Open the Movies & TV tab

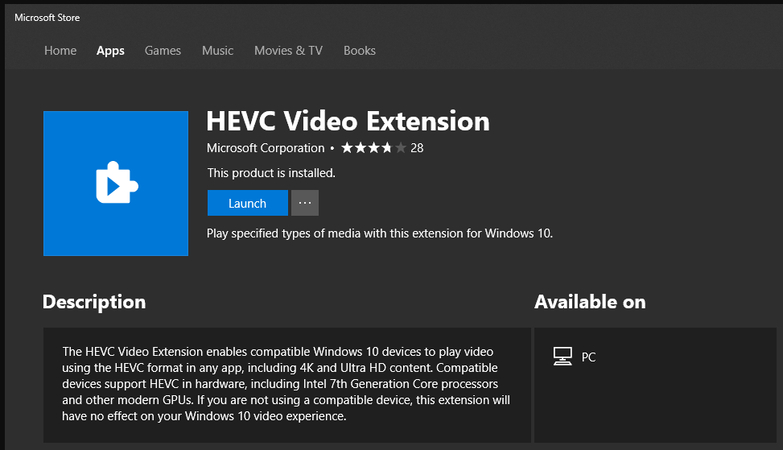pos(288,50)
